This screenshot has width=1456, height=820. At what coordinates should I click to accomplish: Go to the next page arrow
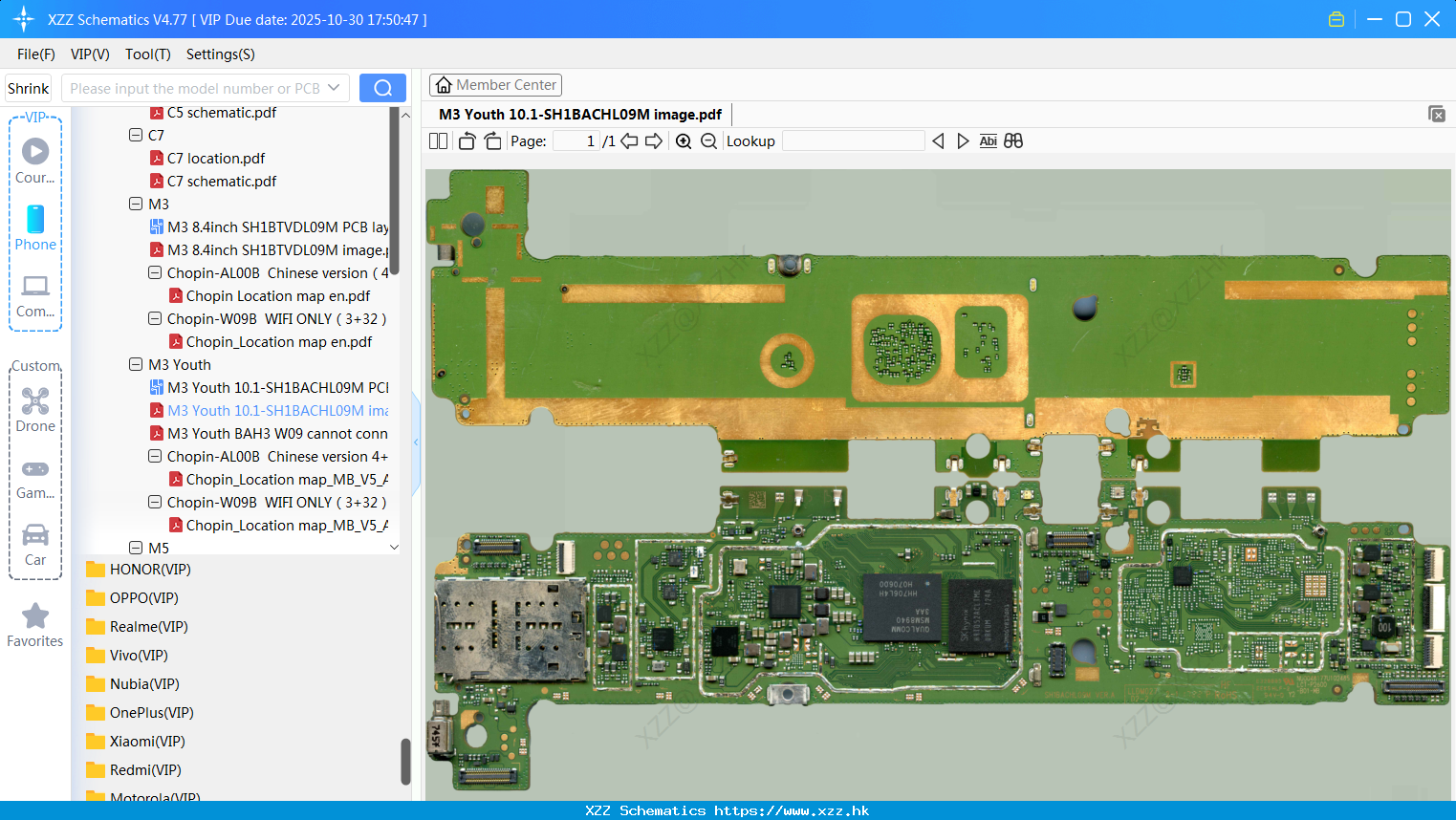tap(654, 141)
